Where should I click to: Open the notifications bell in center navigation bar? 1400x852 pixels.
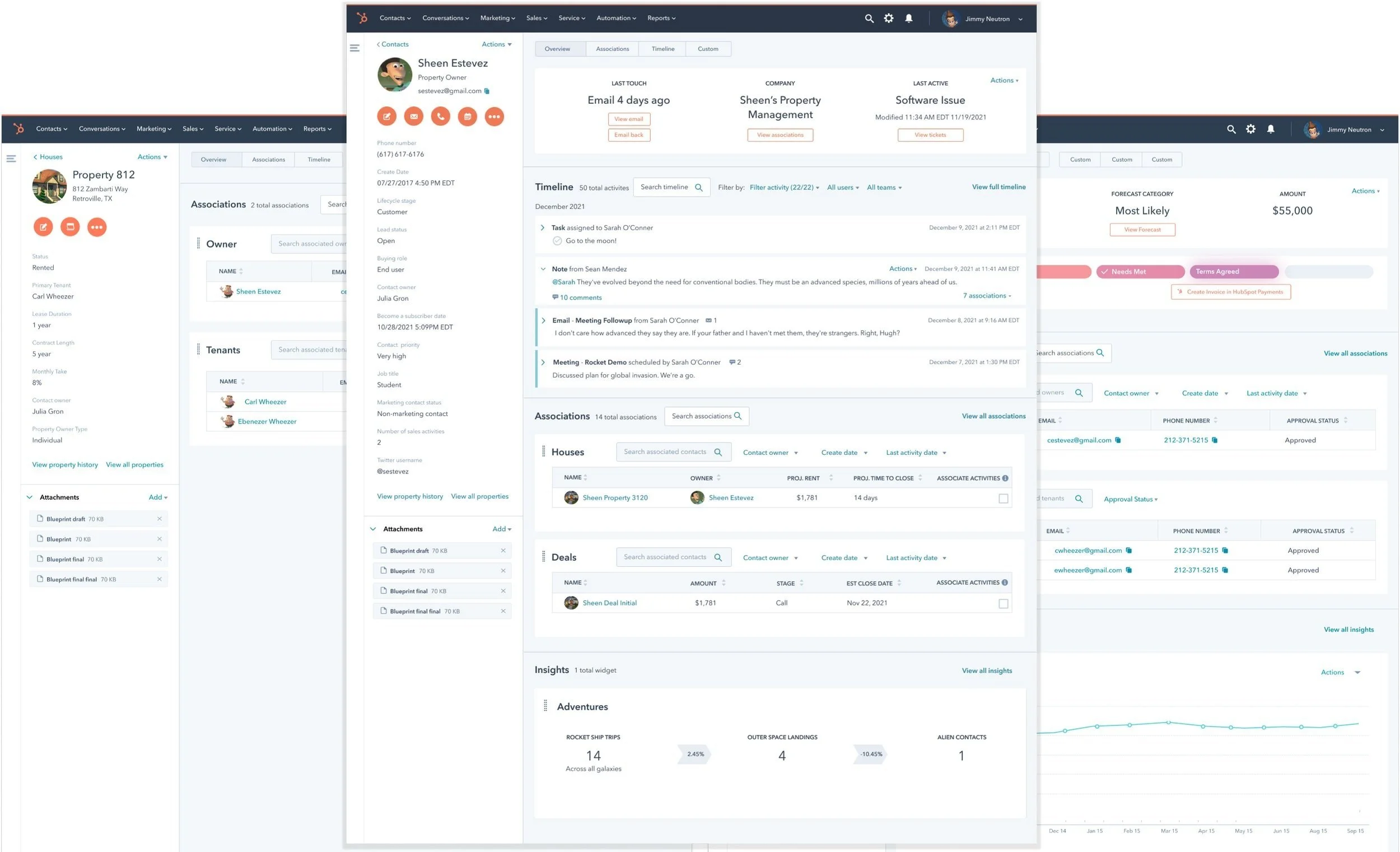(908, 18)
